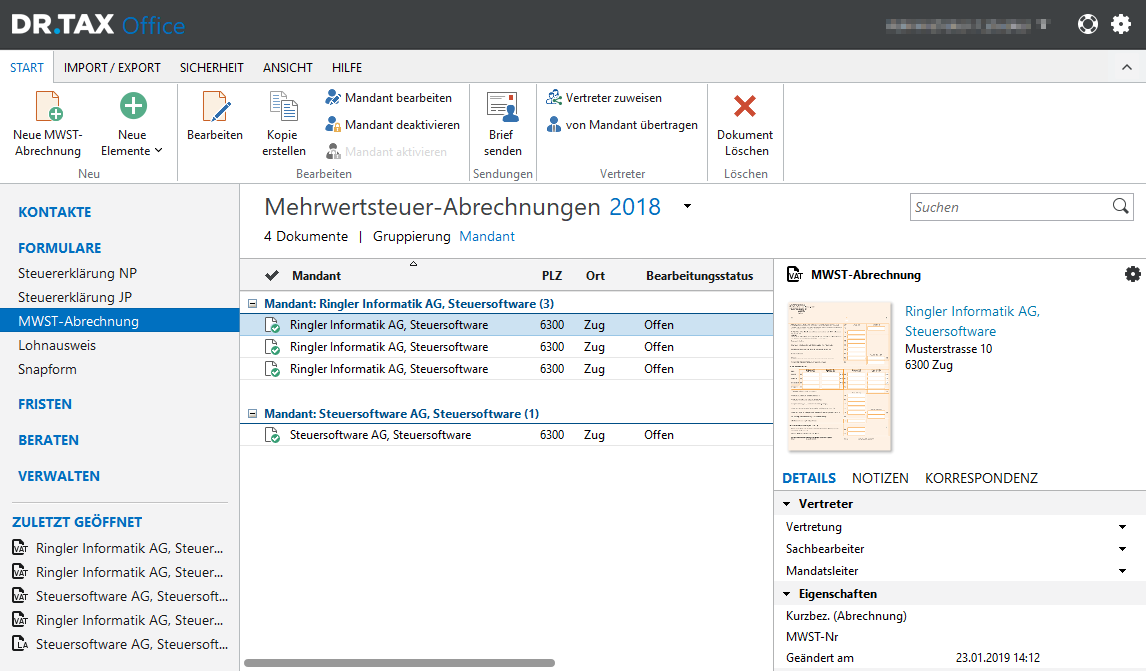Collapse the Eigenschaften section

(787, 594)
